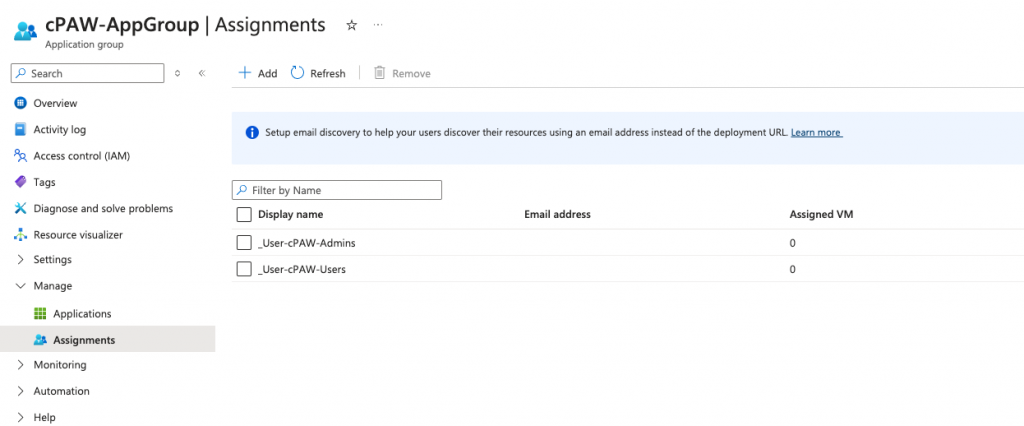This screenshot has width=1024, height=426.
Task: Click the magnifier icon in Filter by Name
Action: pos(242,190)
